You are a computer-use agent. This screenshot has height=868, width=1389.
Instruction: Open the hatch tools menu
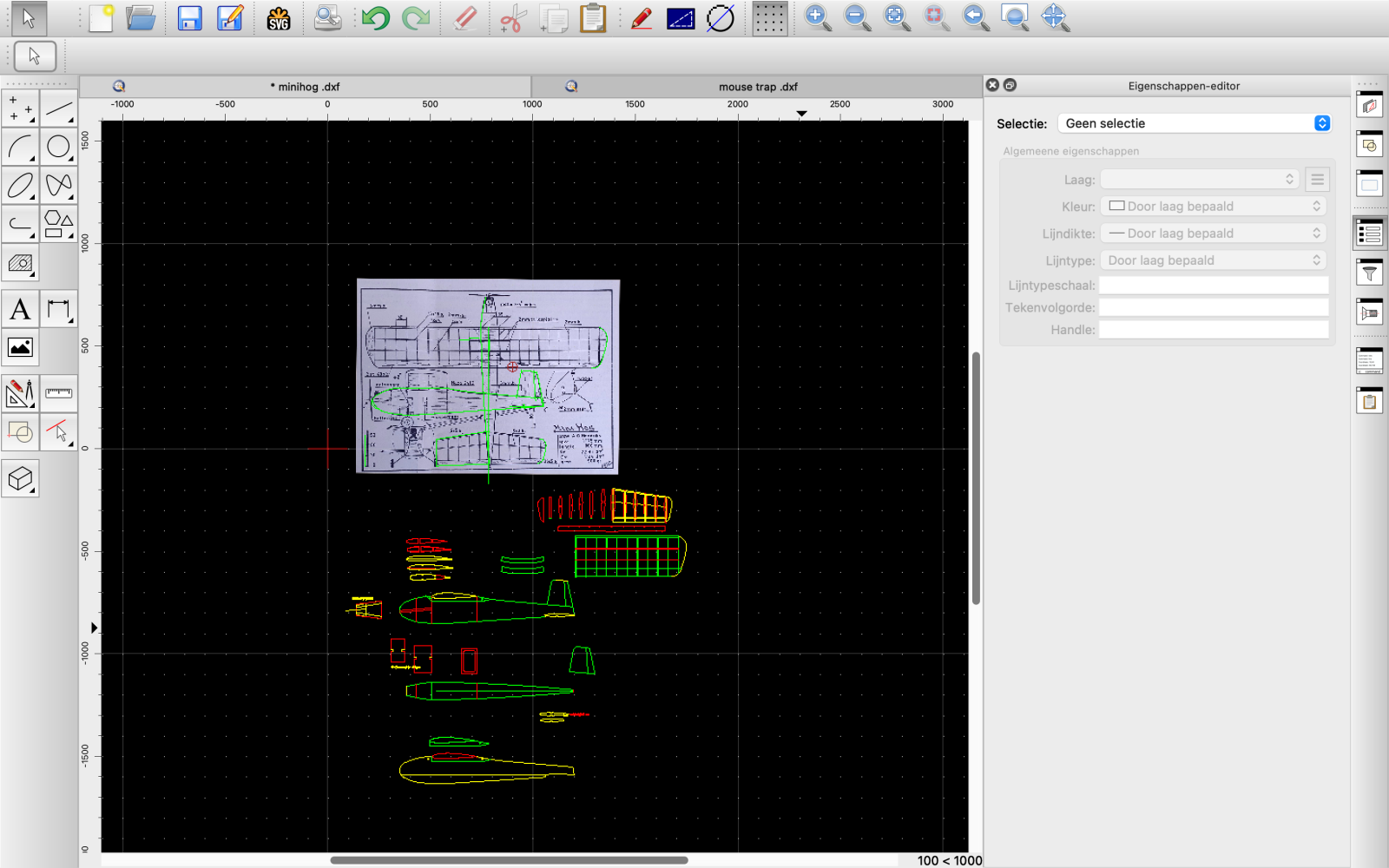[x=20, y=262]
